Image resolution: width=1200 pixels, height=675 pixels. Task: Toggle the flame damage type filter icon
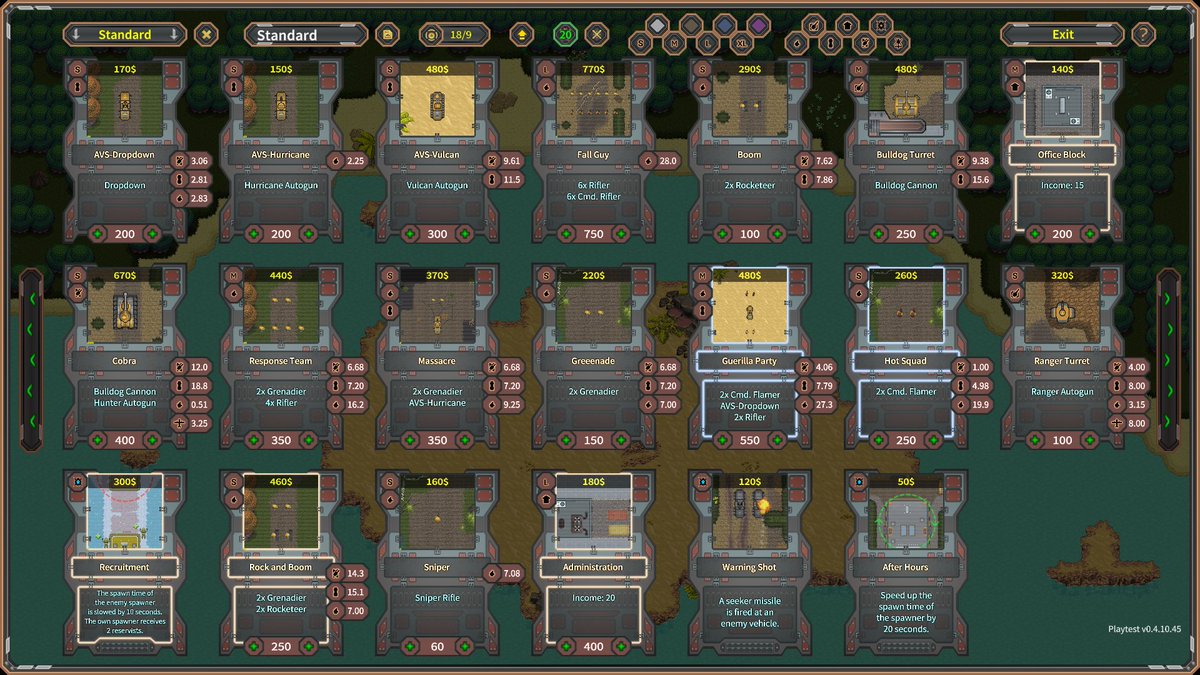797,43
